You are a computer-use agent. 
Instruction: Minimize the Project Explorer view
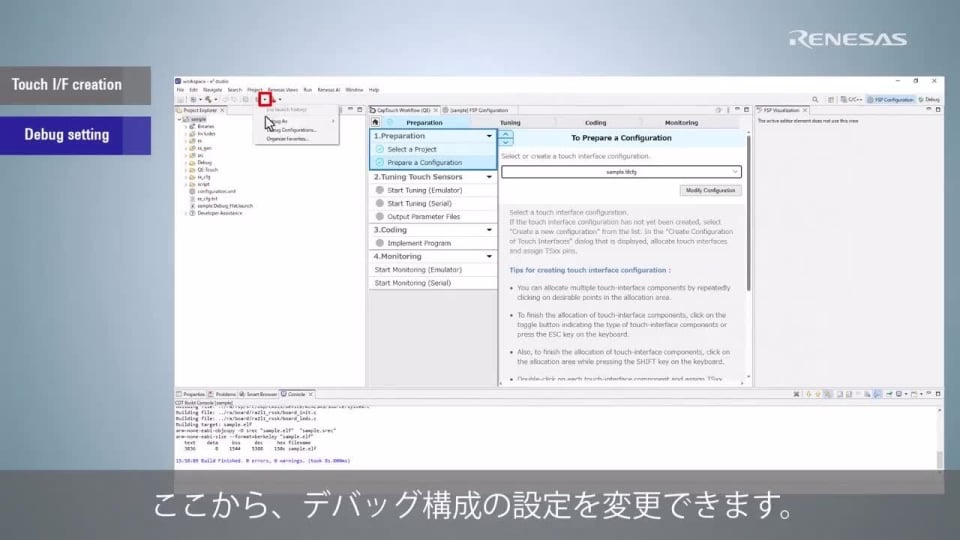[x=351, y=110]
